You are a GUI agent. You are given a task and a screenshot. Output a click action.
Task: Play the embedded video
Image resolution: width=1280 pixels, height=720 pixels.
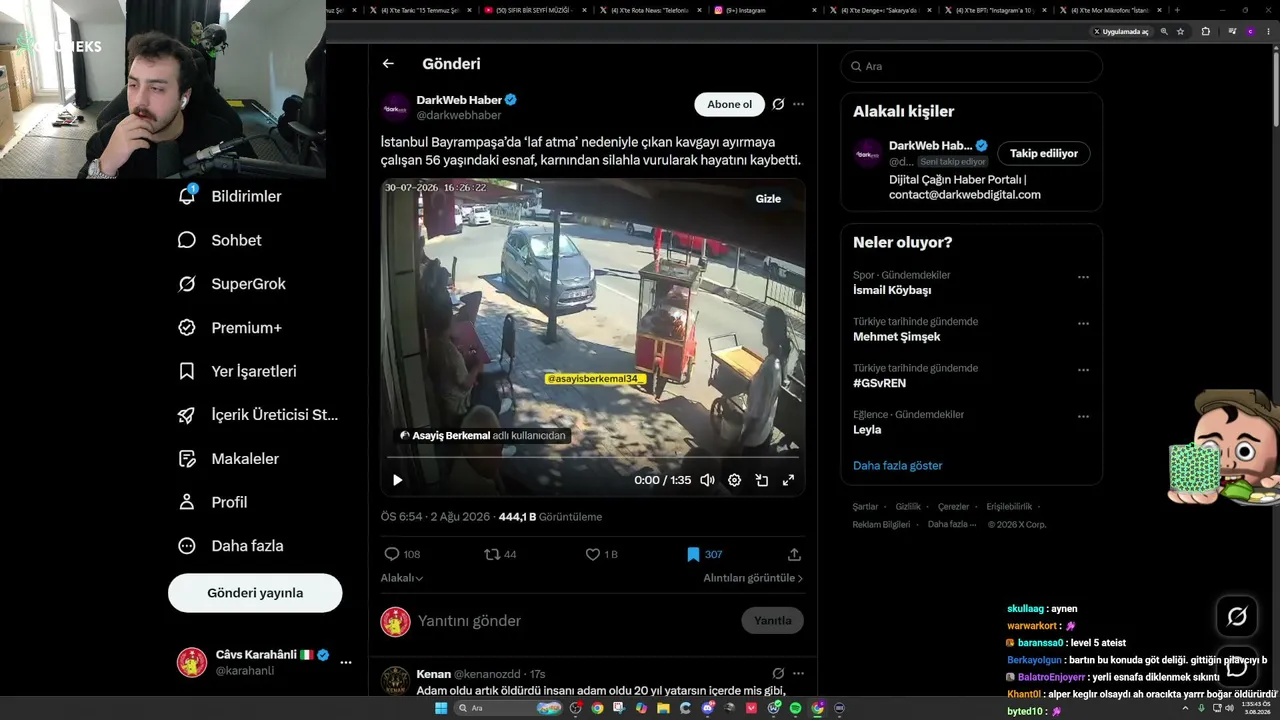click(x=397, y=480)
